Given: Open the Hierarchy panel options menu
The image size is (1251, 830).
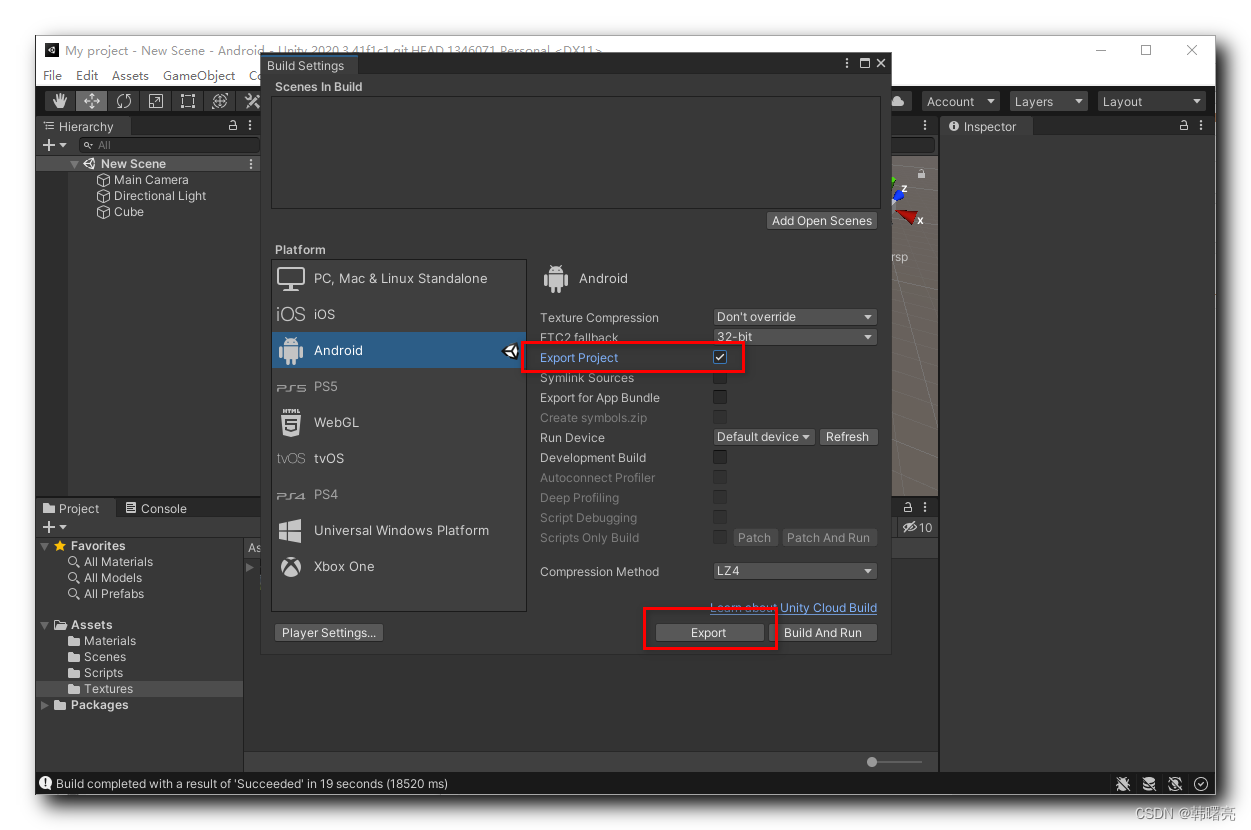Looking at the screenshot, I should coord(250,126).
